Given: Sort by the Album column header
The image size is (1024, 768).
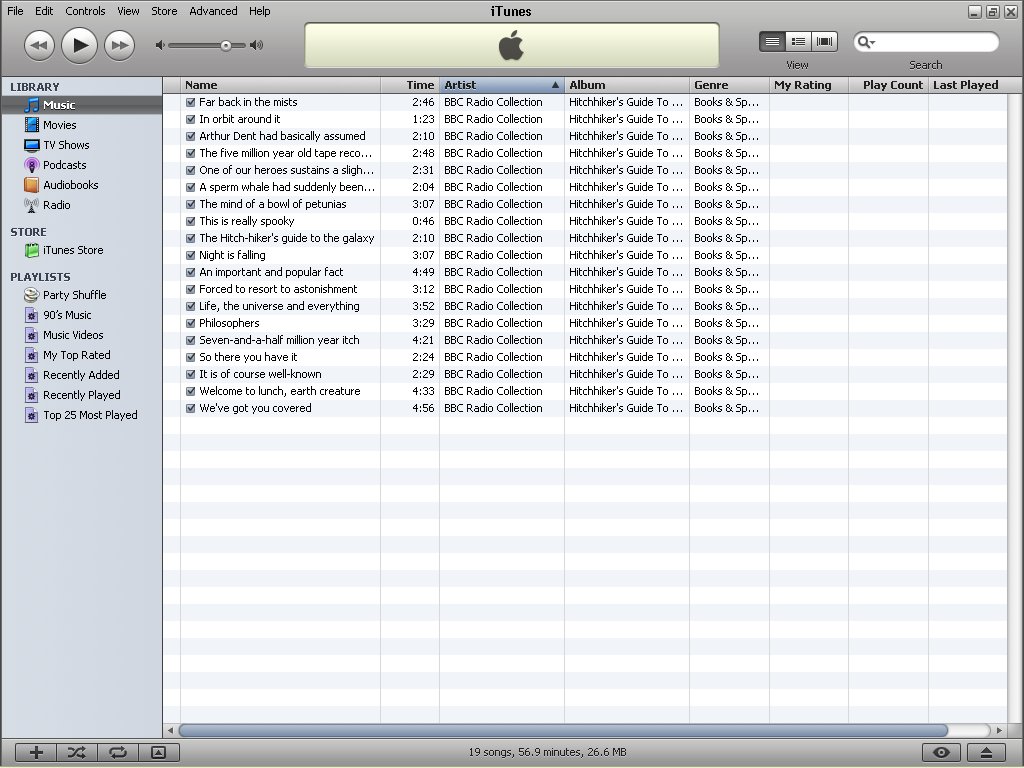Looking at the screenshot, I should [x=626, y=85].
